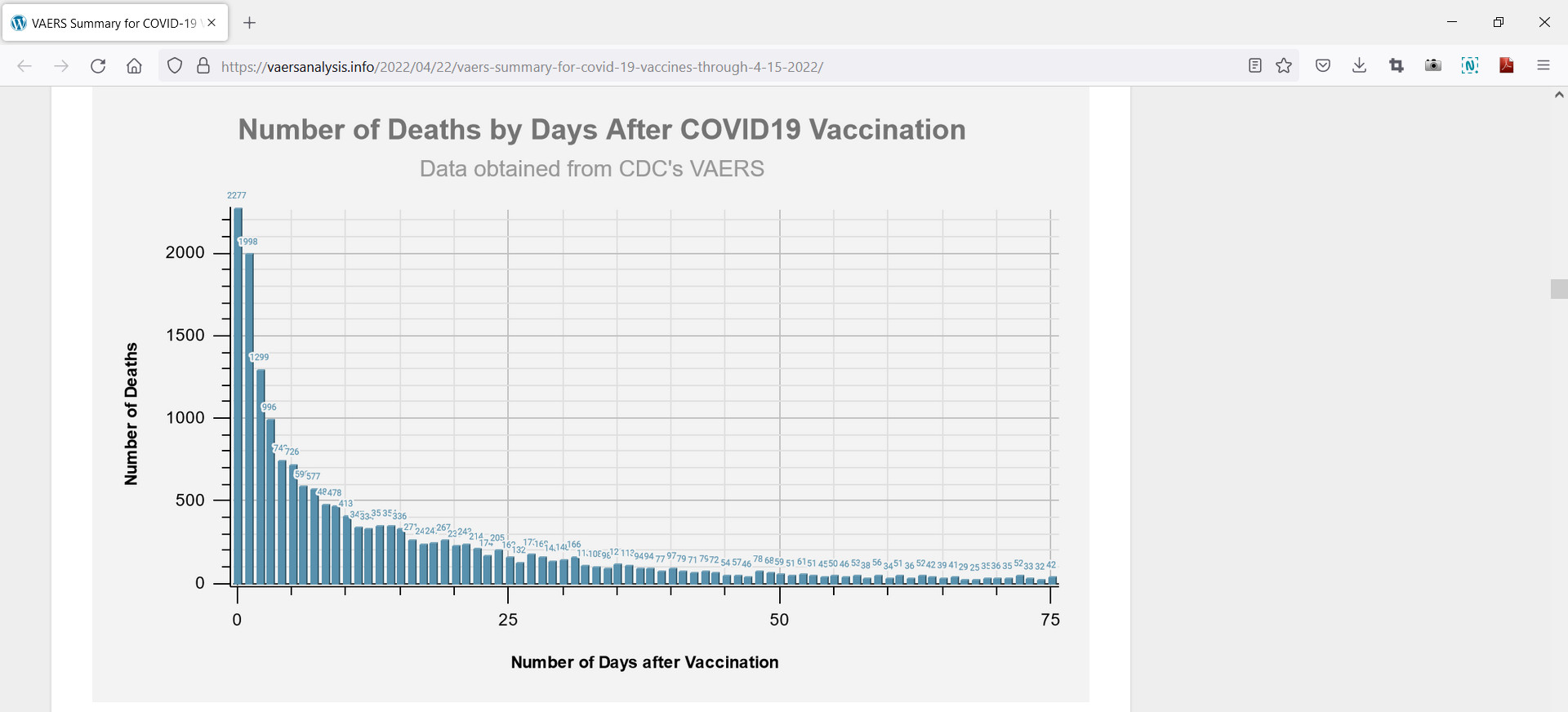Click the vertical scrollbar thumb

(1558, 289)
